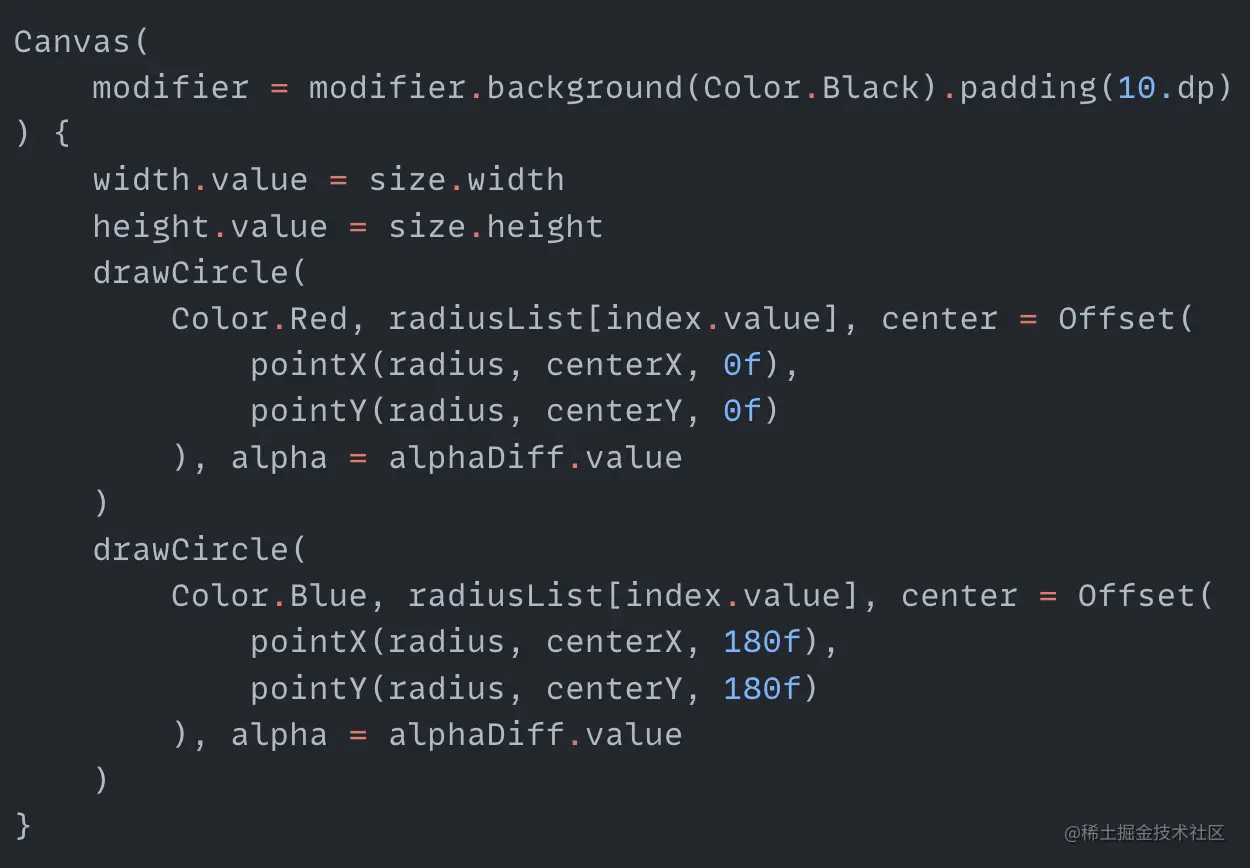Click the 180f argument in pointY
The height and width of the screenshot is (868, 1250).
763,688
